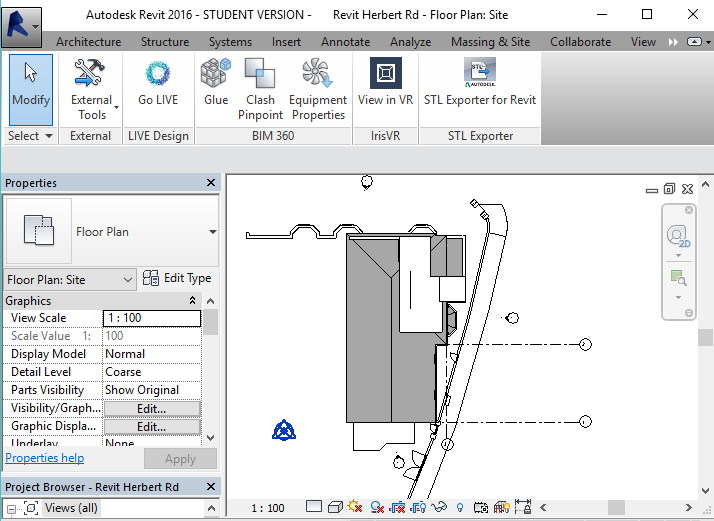Collapse the Graphics properties section
Viewport: 714px width, 521px height.
pos(192,301)
